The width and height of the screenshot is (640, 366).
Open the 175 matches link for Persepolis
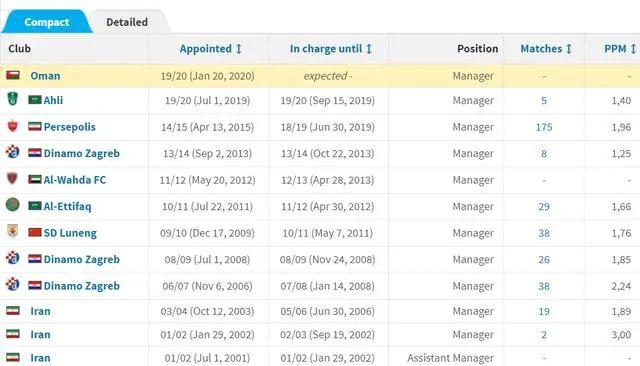click(544, 127)
